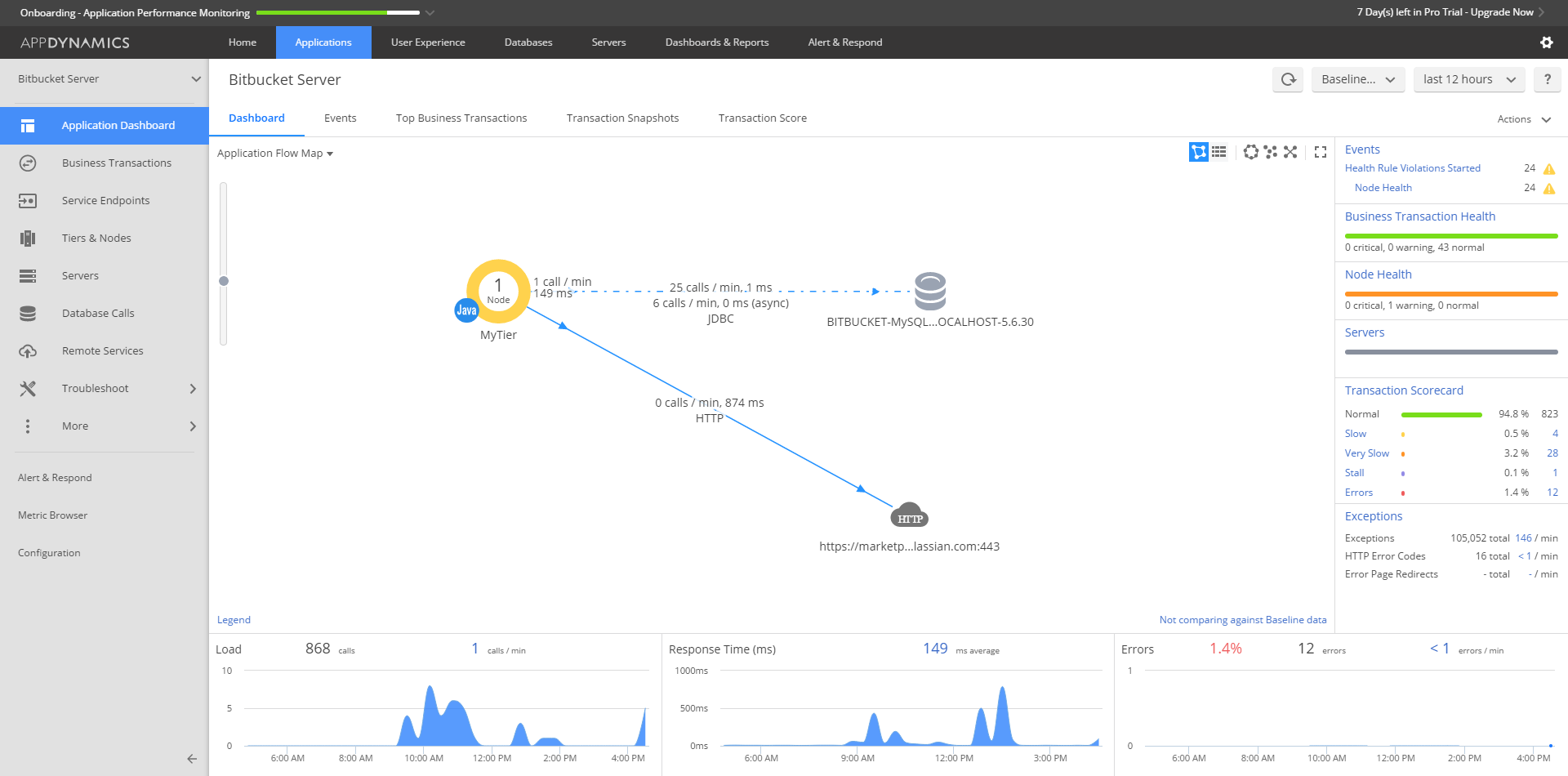Switch to grid list view icon
Viewport: 1568px width, 776px height.
point(1218,152)
